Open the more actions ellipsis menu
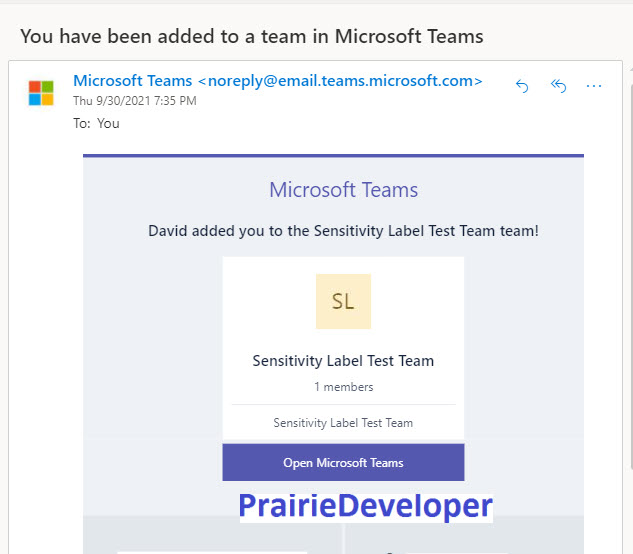 (594, 86)
